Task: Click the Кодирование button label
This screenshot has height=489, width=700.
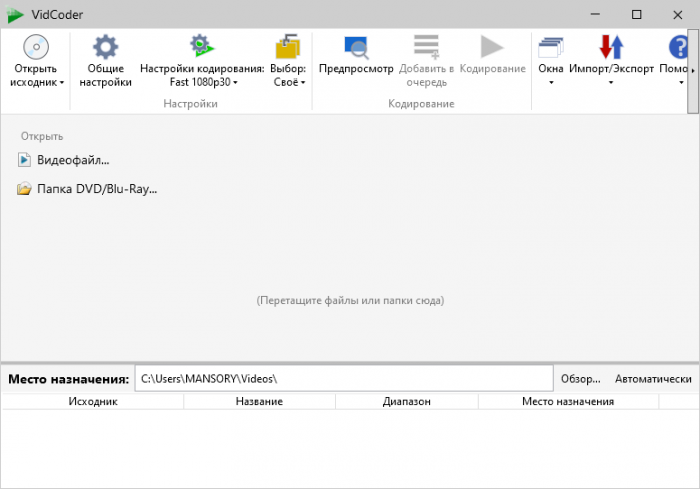Action: point(492,69)
